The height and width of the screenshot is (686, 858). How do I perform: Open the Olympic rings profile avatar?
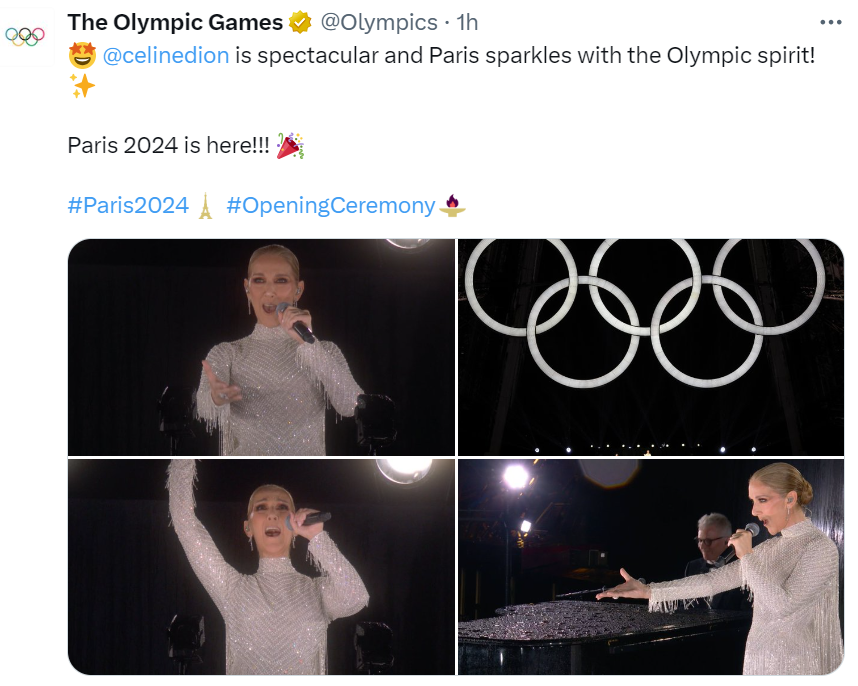[x=25, y=37]
